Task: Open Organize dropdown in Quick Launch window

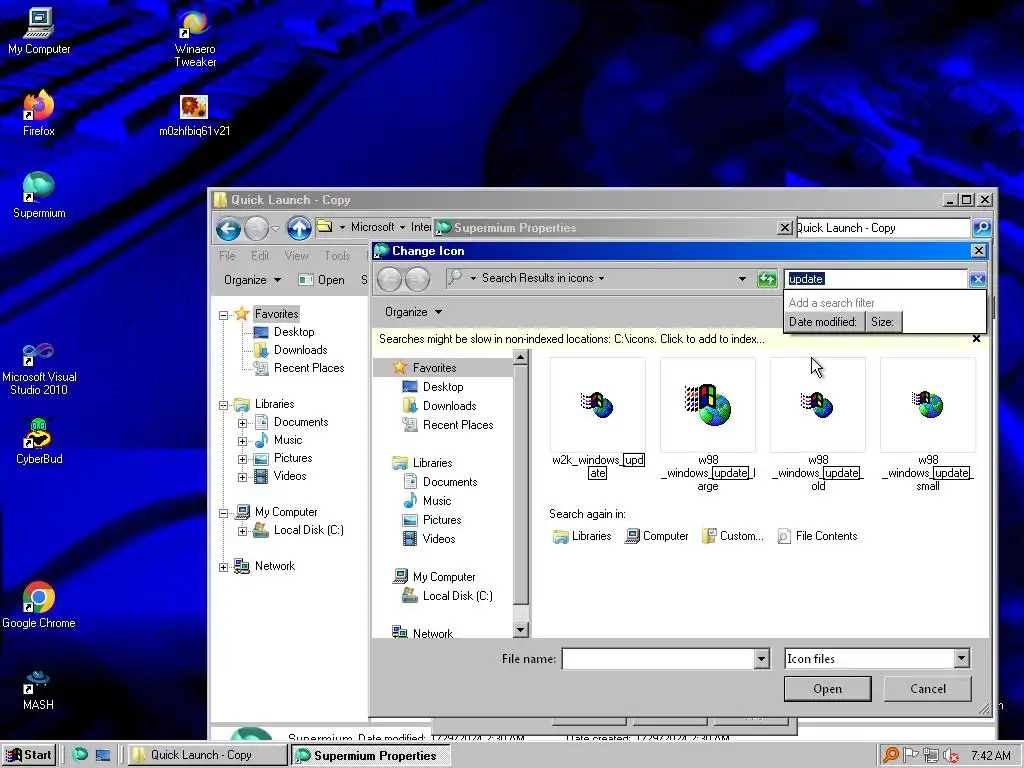Action: 252,280
